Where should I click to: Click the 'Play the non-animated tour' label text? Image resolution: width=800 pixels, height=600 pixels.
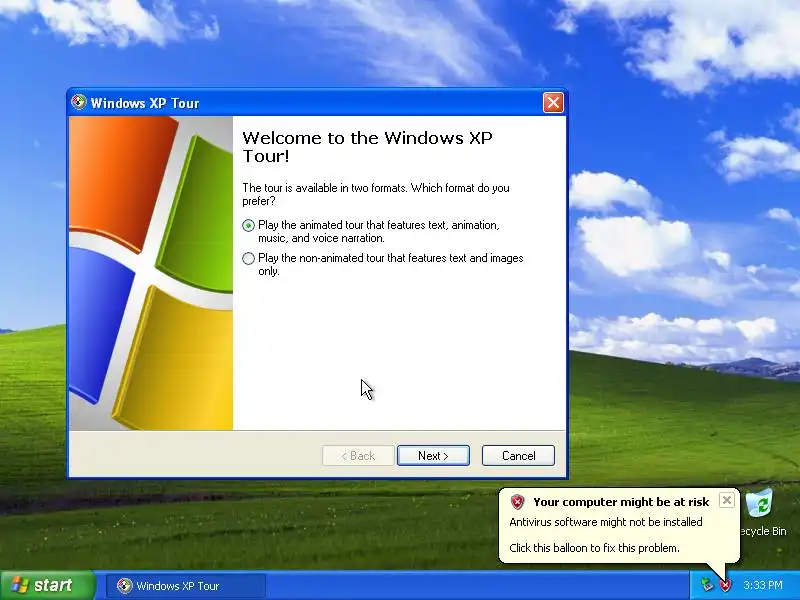391,264
